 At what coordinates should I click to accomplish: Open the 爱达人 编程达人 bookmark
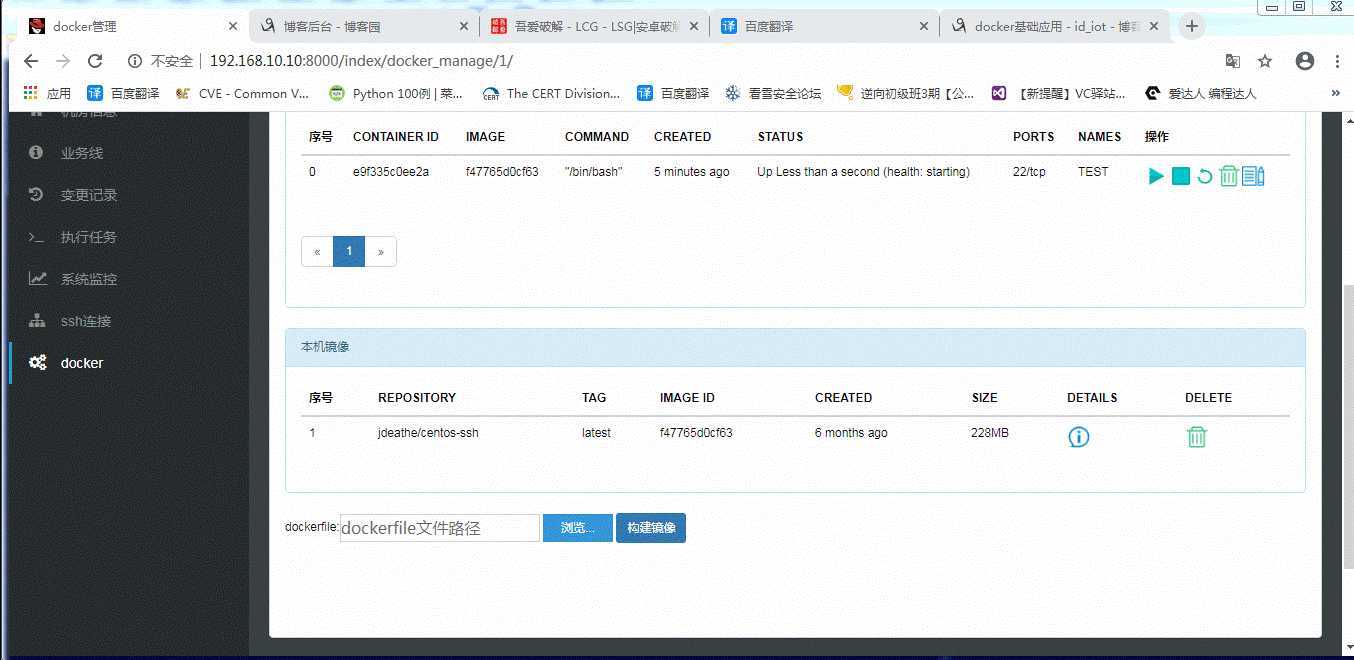point(1200,93)
